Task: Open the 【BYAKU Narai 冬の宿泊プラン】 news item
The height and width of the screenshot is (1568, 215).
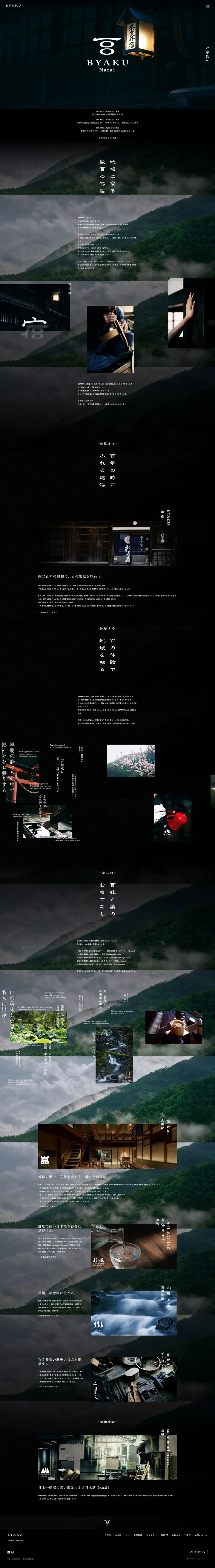Action: coord(107,113)
